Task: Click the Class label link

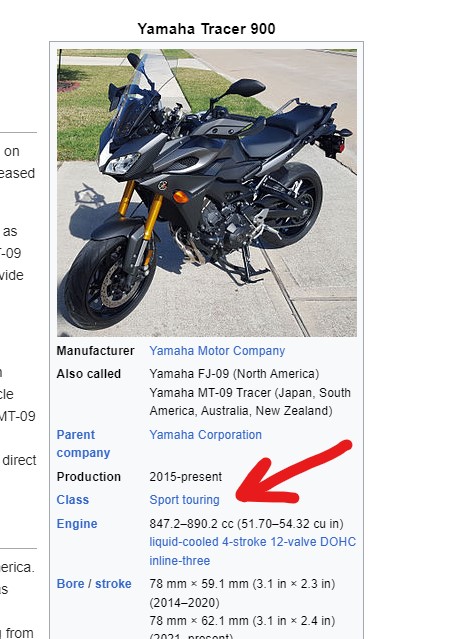Action: [x=73, y=500]
